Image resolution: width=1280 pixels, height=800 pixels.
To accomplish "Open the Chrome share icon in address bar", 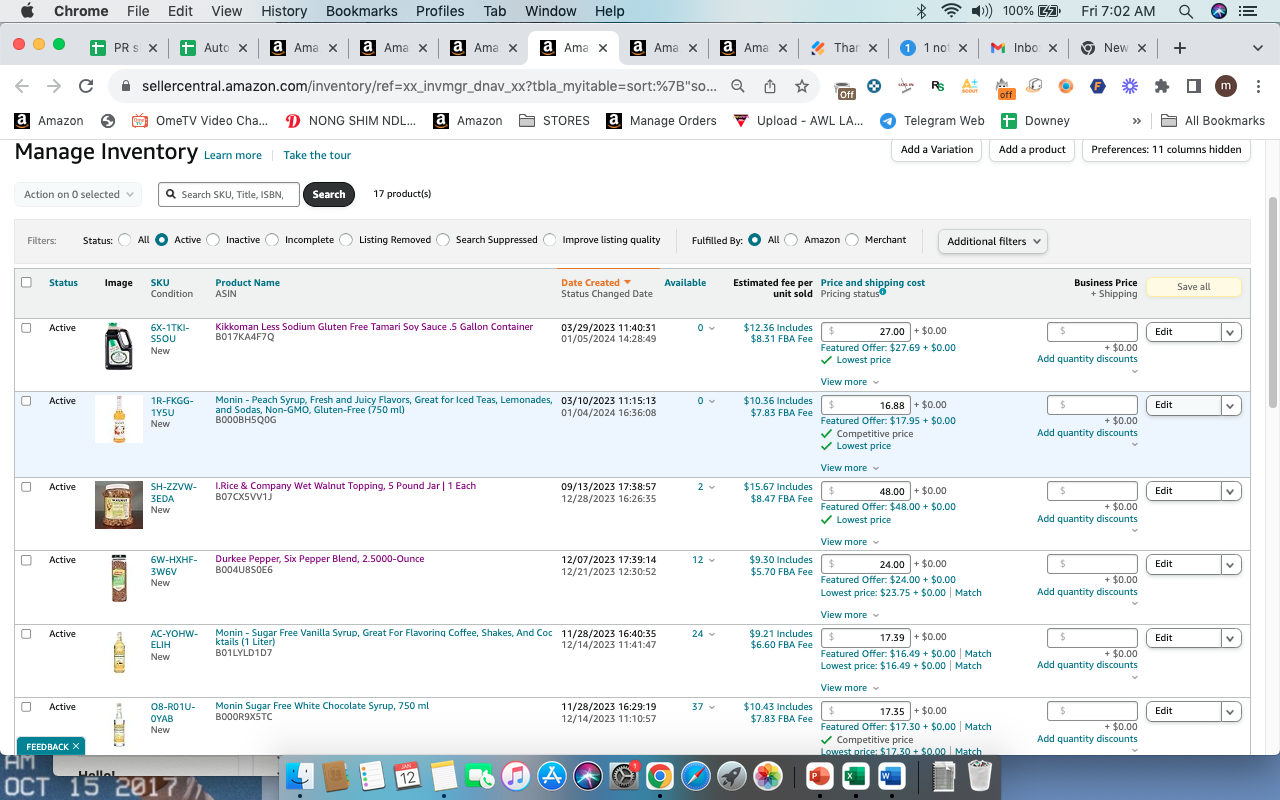I will coord(770,87).
